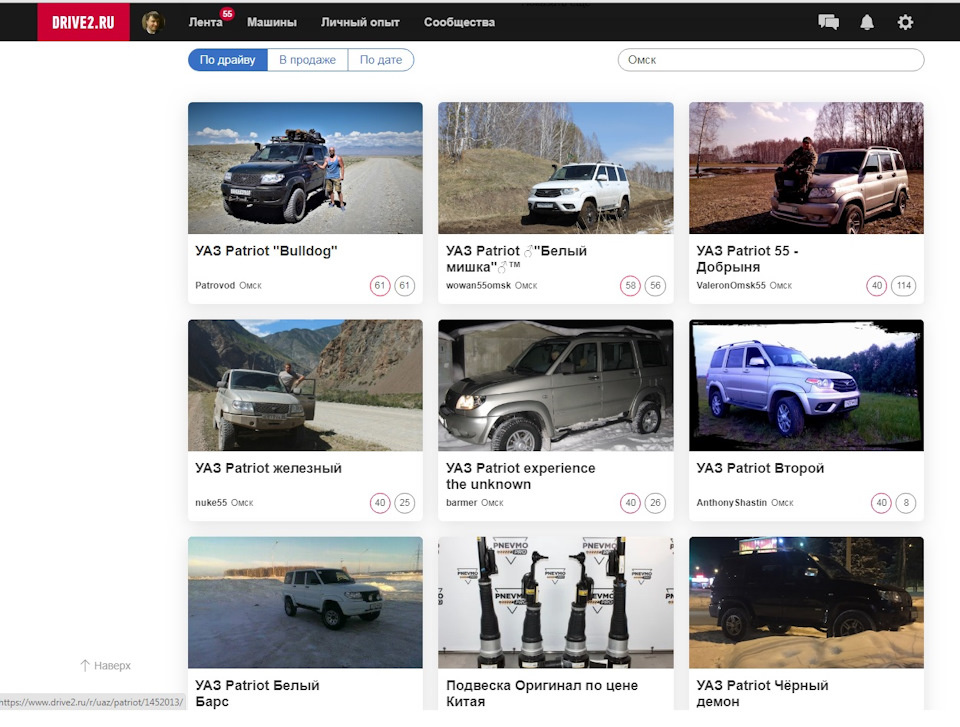Open the Машины menu item
Viewport: 960px width, 727px height.
click(272, 22)
